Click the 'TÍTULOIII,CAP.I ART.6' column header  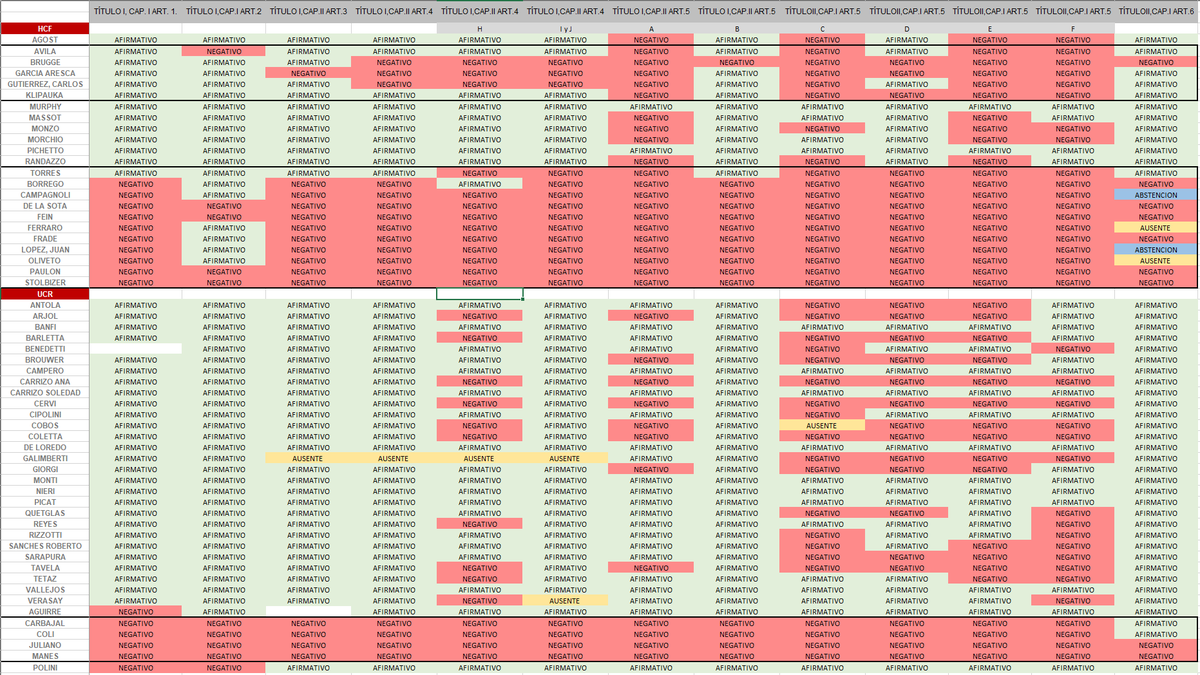click(1156, 10)
